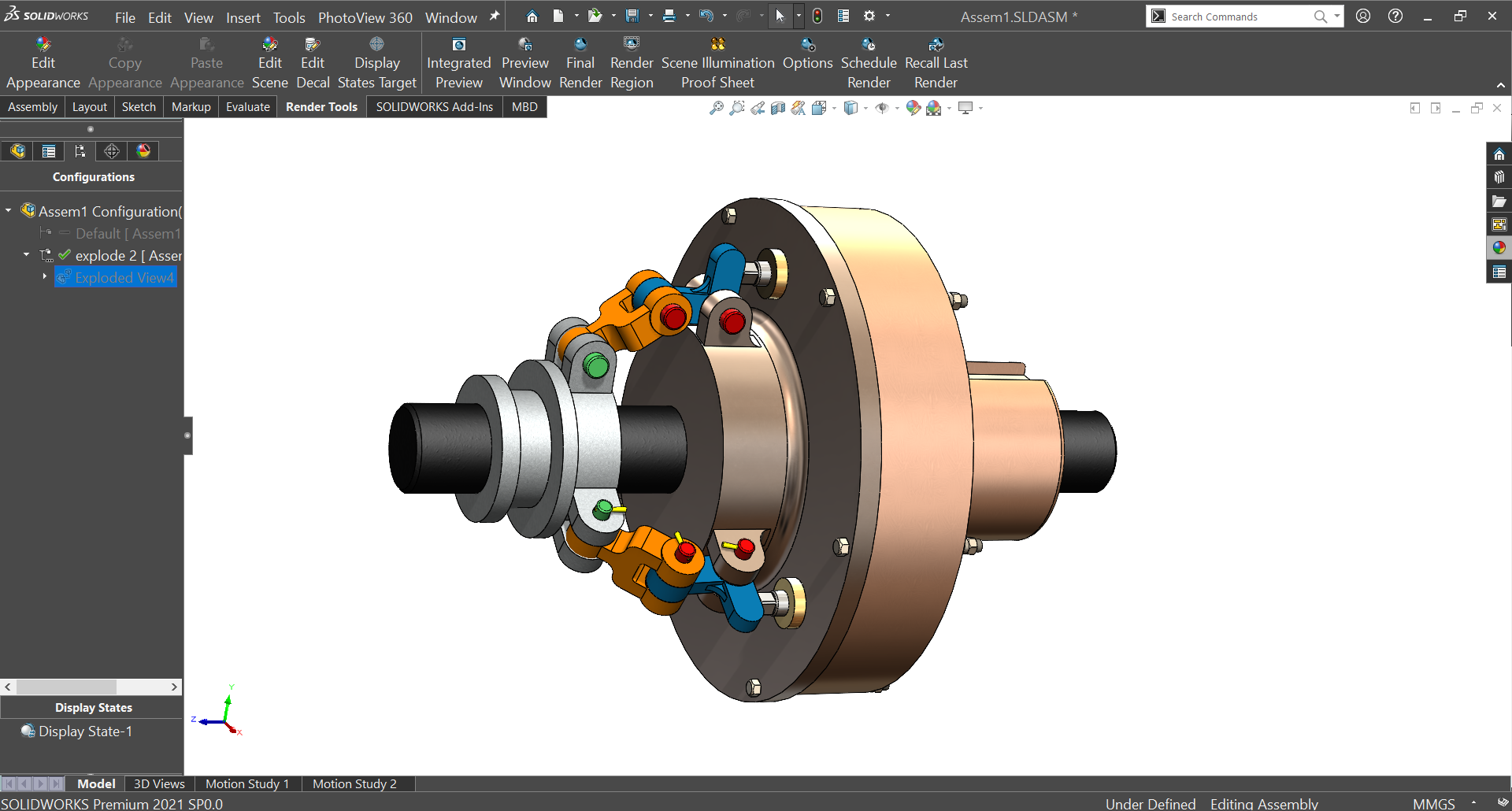Select the Render Region tool

click(631, 62)
